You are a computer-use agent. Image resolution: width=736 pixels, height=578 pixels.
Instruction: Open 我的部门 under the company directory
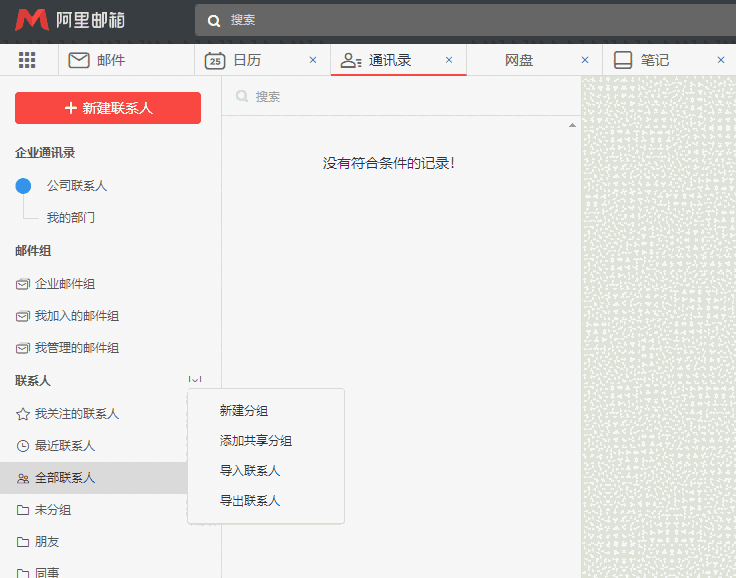click(x=70, y=218)
